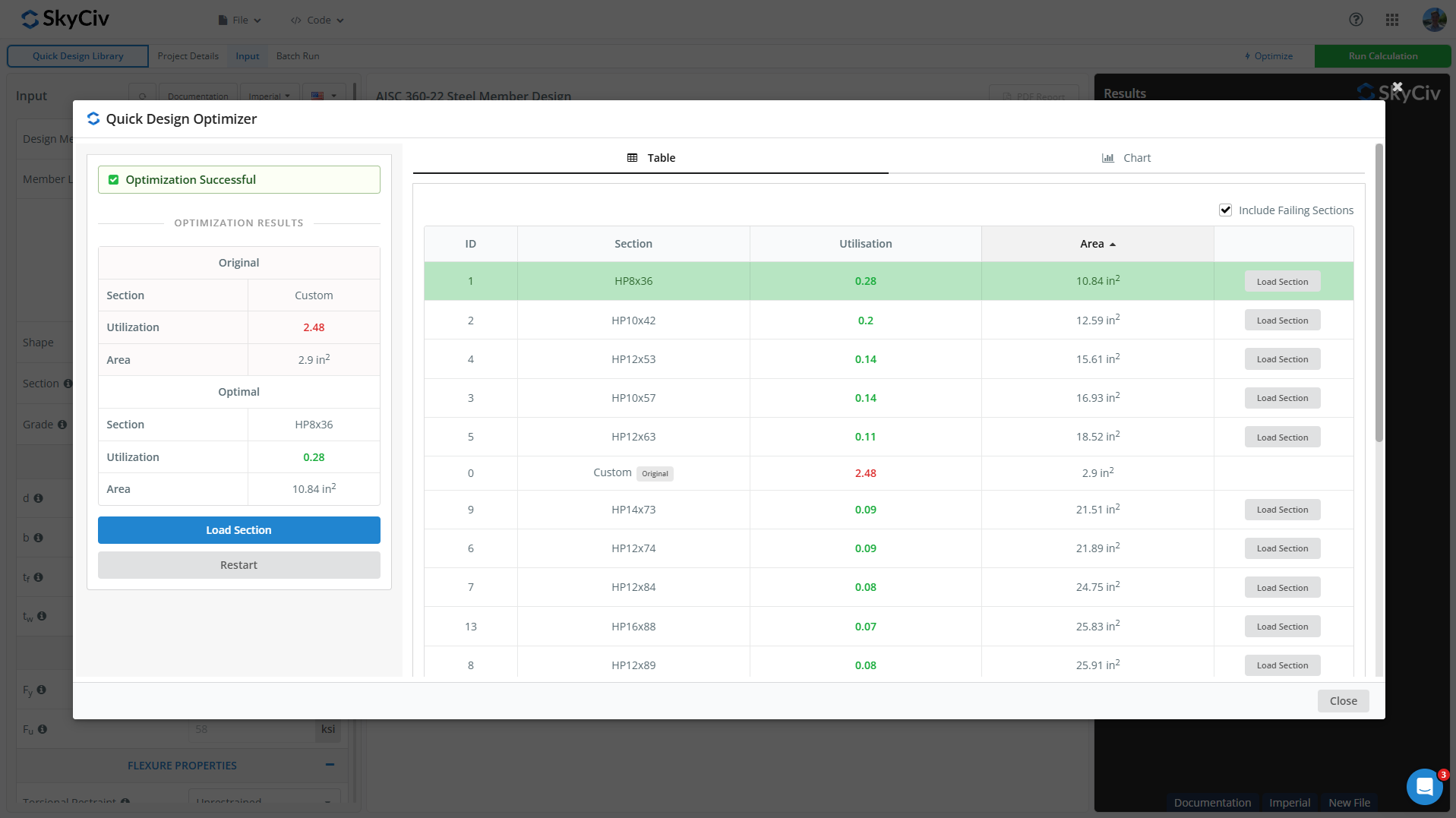Click New File in Results panel footer
The image size is (1456, 818).
[x=1350, y=803]
